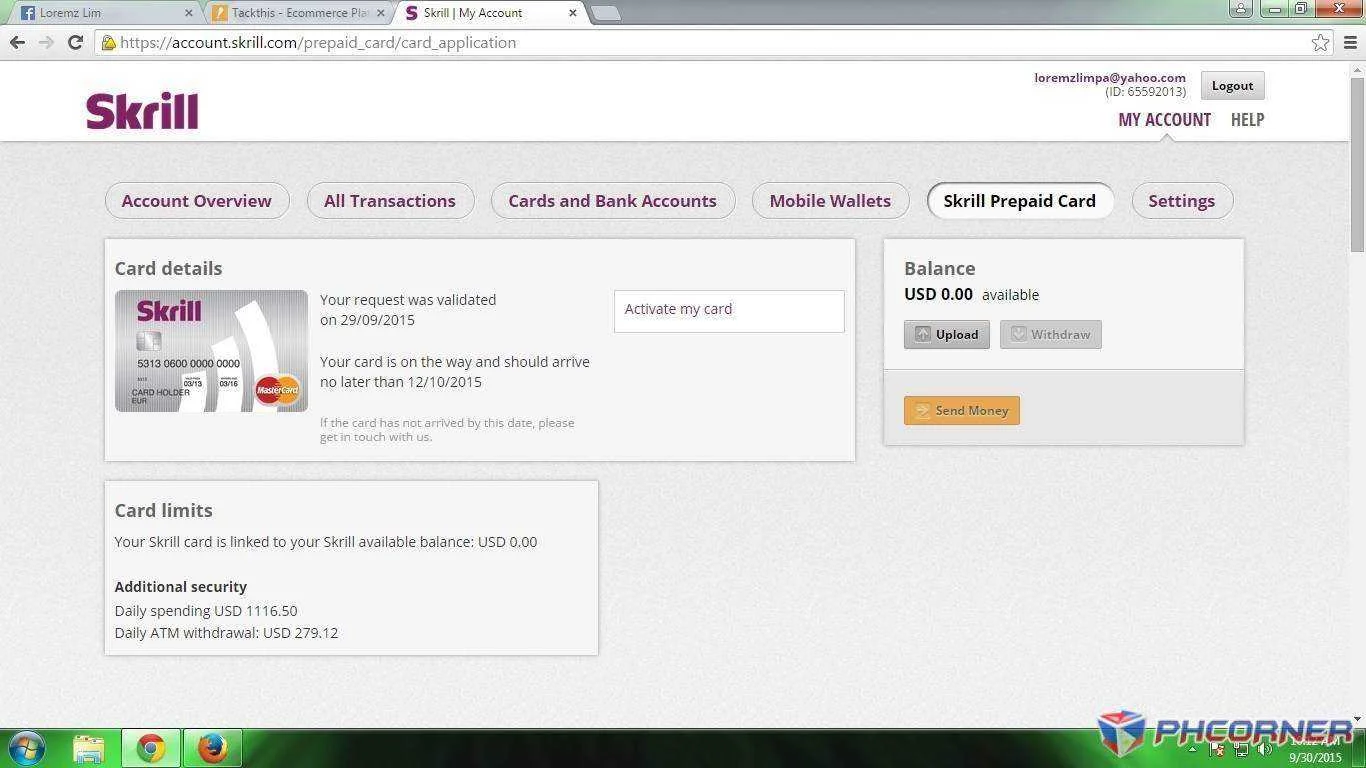The width and height of the screenshot is (1366, 768).
Task: Click the Skrill MasterCard card image
Action: (211, 351)
